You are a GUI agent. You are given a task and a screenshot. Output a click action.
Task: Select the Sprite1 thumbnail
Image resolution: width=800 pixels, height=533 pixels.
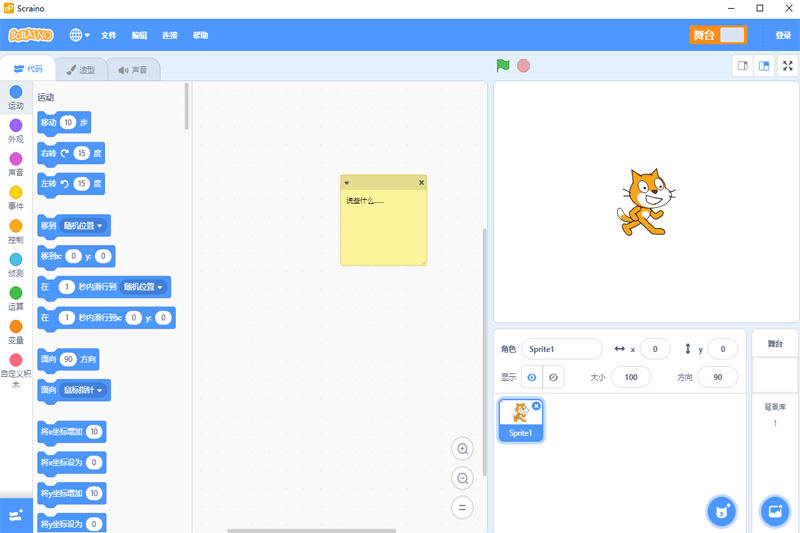(x=520, y=420)
